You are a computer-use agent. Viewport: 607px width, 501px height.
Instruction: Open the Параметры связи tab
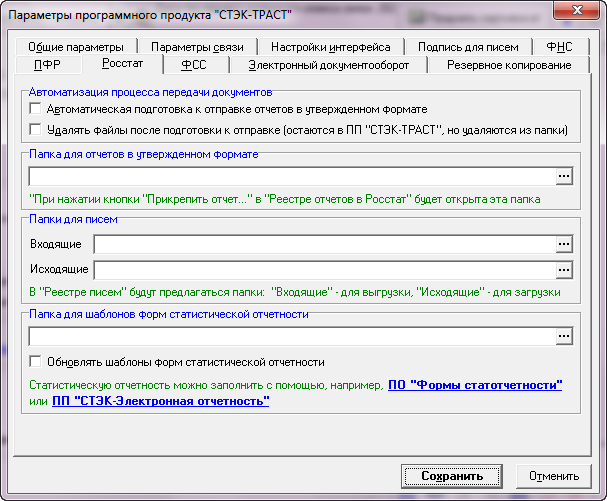point(197,47)
